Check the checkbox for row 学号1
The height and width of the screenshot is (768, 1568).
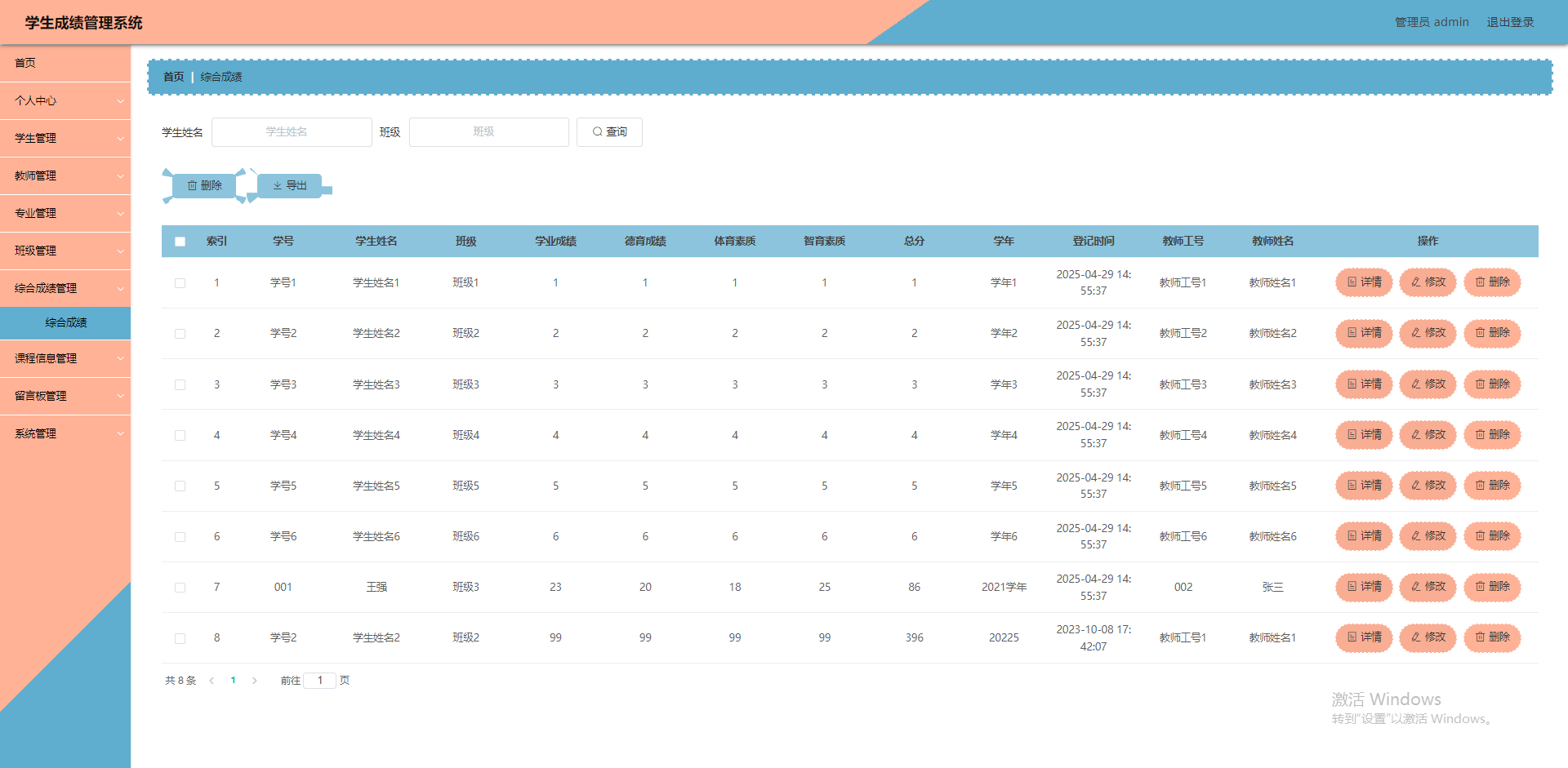180,282
